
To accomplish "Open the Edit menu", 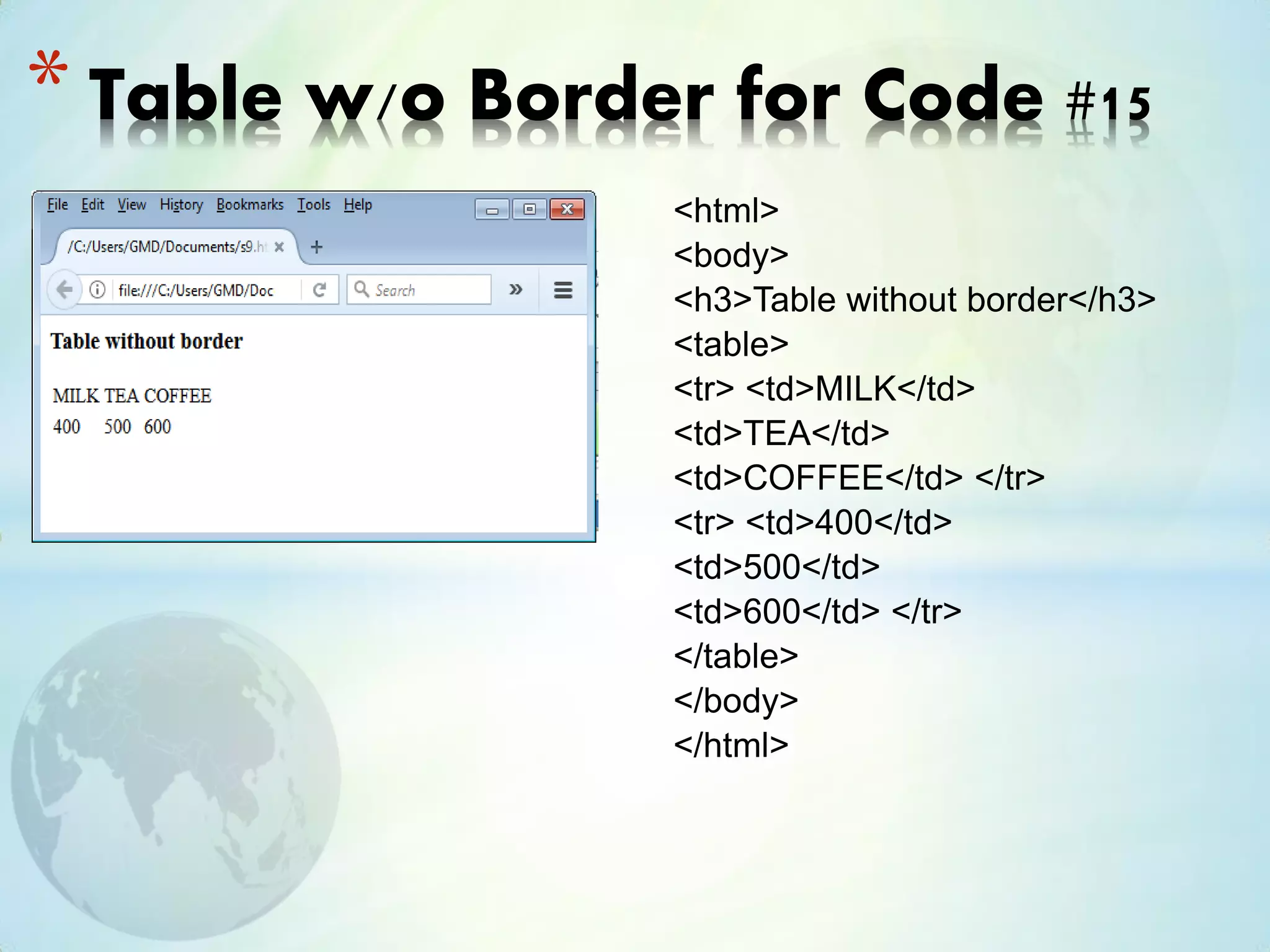I will tap(92, 205).
